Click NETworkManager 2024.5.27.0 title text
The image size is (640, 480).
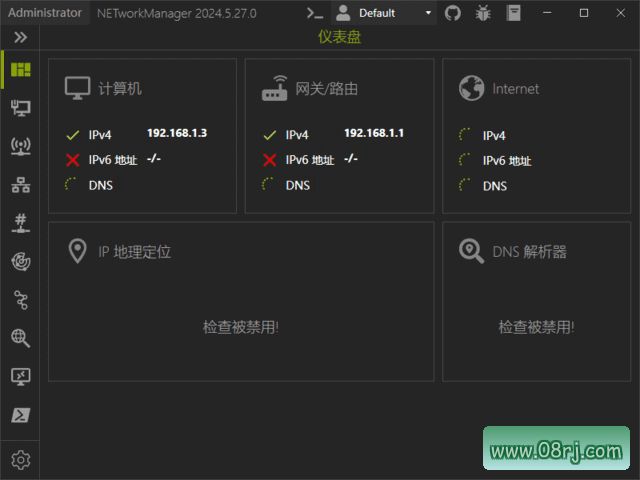tap(177, 13)
